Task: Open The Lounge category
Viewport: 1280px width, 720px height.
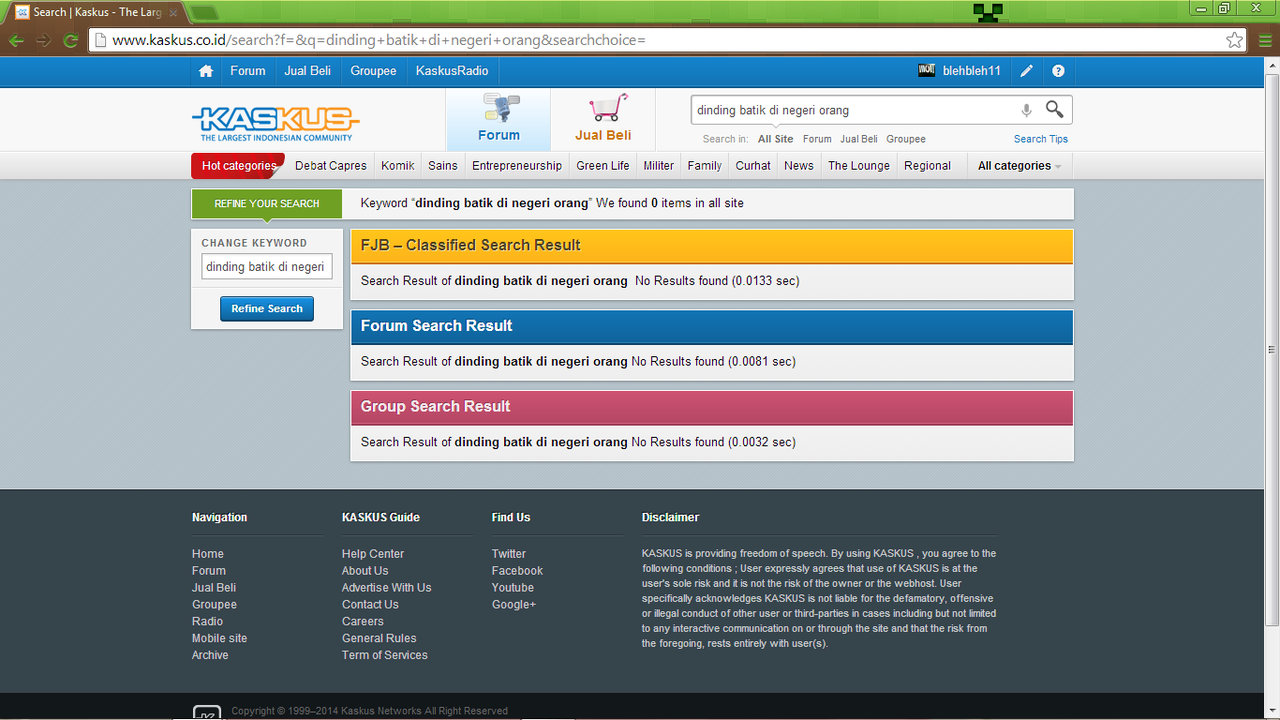Action: coord(859,166)
